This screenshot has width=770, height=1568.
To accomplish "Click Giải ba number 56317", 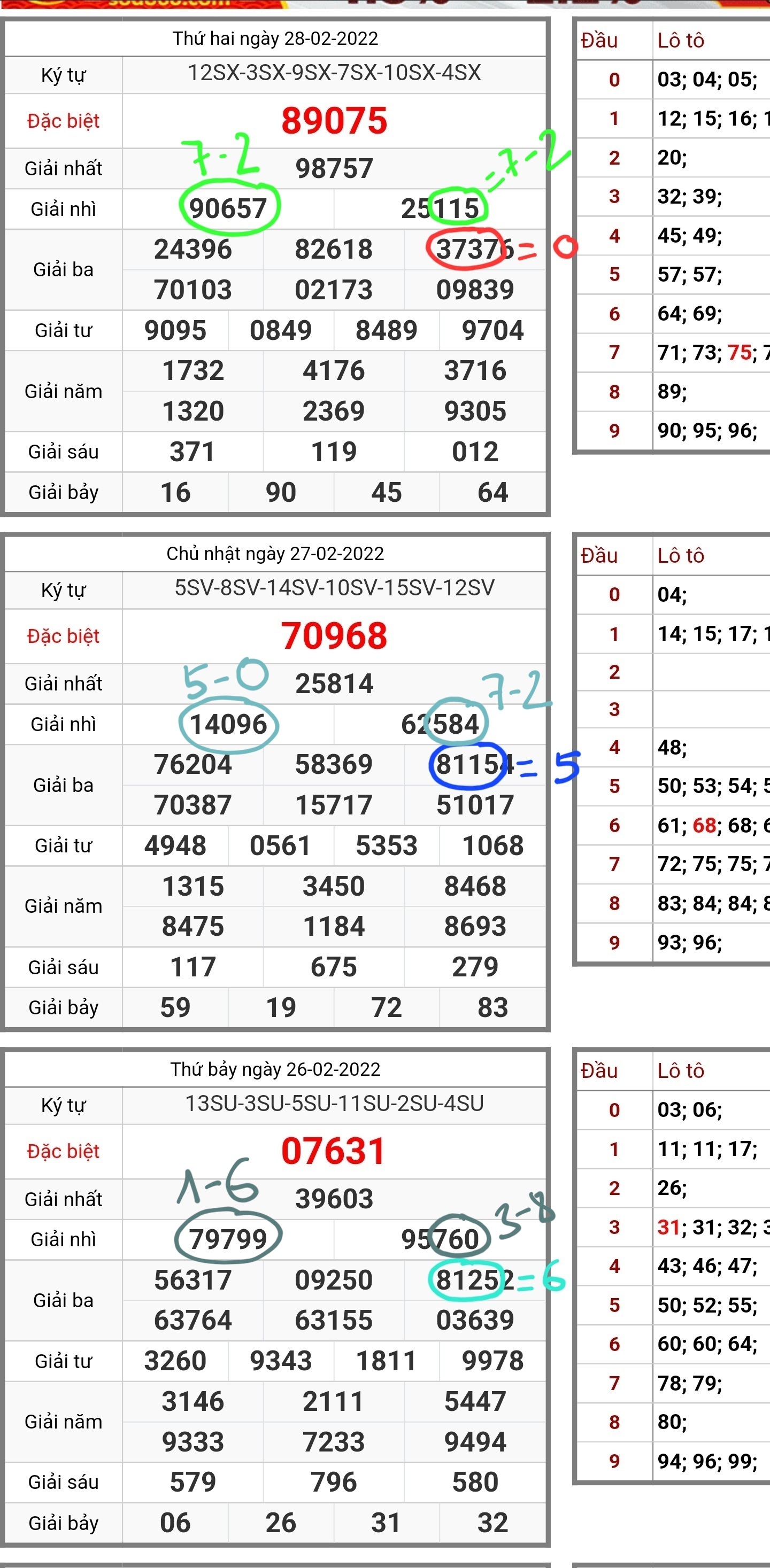I will pos(193,1280).
